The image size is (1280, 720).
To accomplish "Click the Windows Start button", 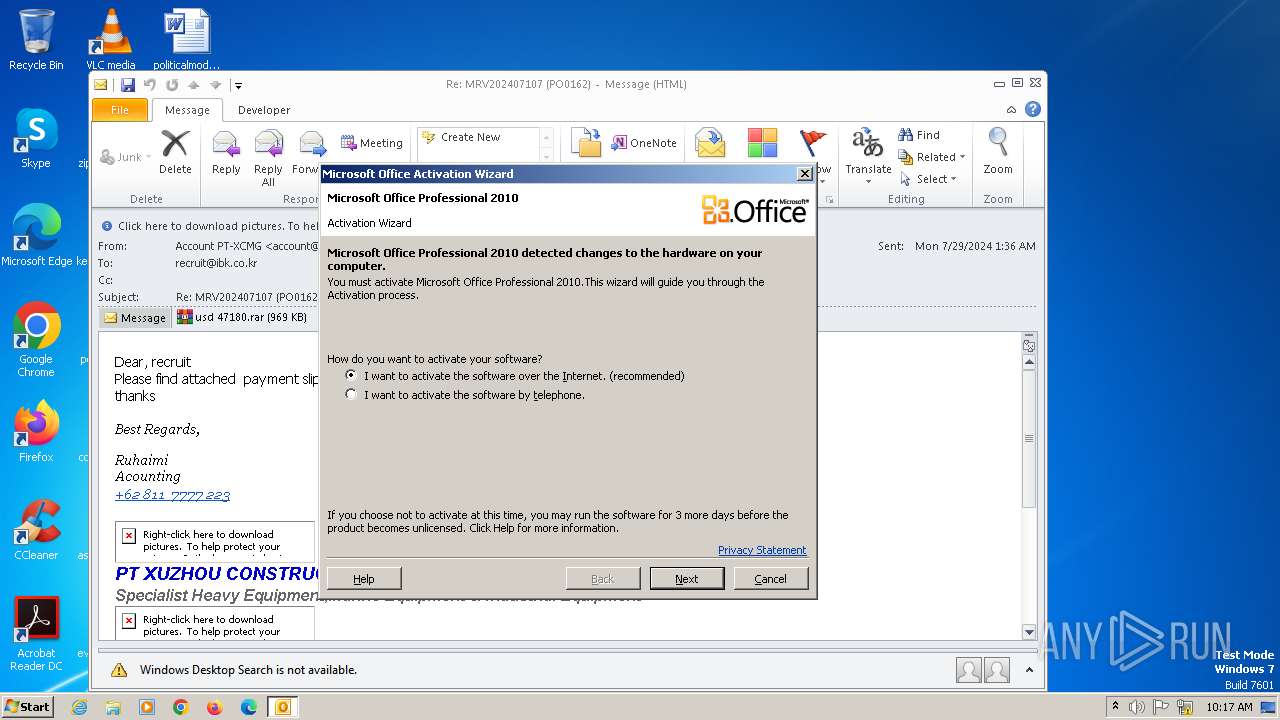I will click(x=28, y=707).
